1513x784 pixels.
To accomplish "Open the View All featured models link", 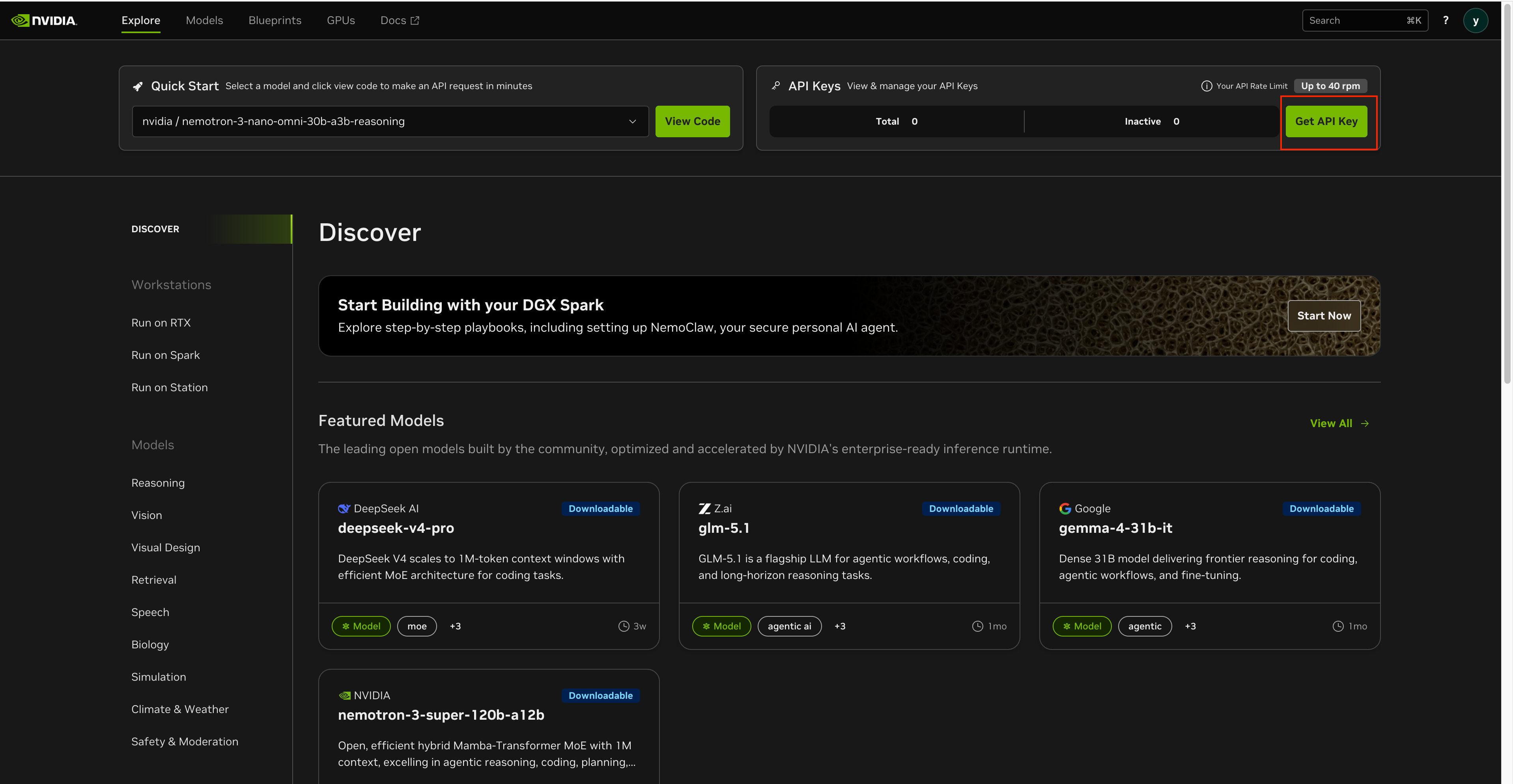I will click(x=1340, y=424).
